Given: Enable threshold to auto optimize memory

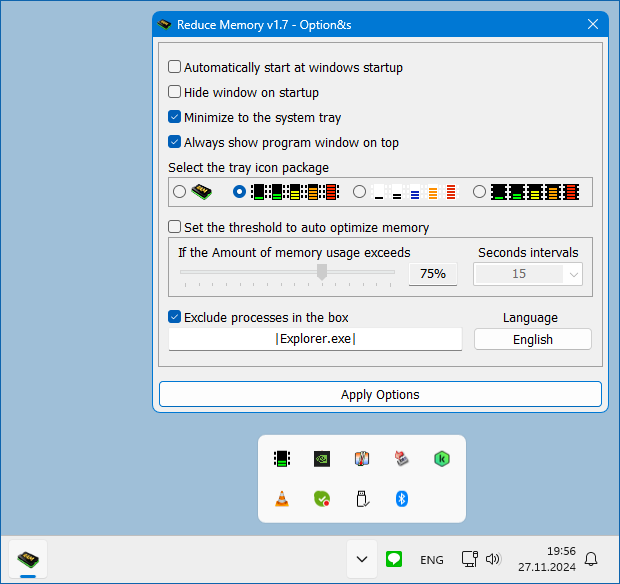Looking at the screenshot, I should pyautogui.click(x=175, y=228).
